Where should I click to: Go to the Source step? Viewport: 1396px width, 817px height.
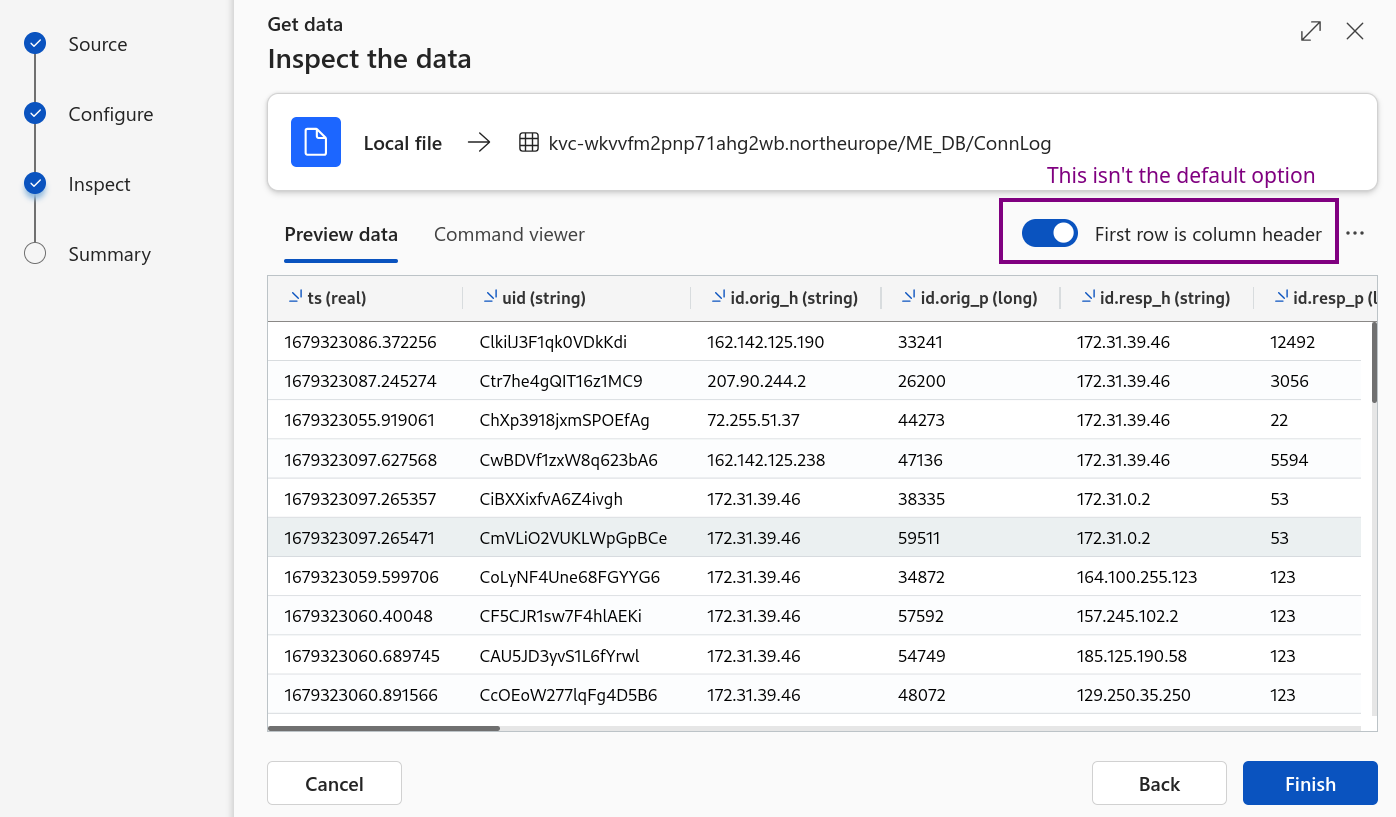tap(98, 44)
